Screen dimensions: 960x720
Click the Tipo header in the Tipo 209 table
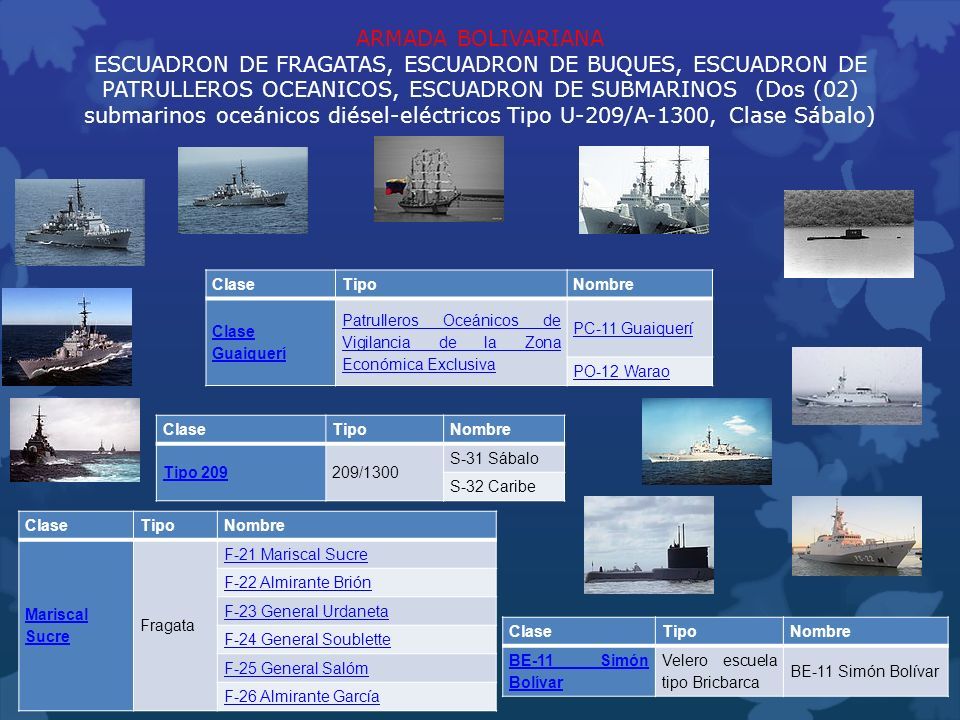click(x=384, y=429)
